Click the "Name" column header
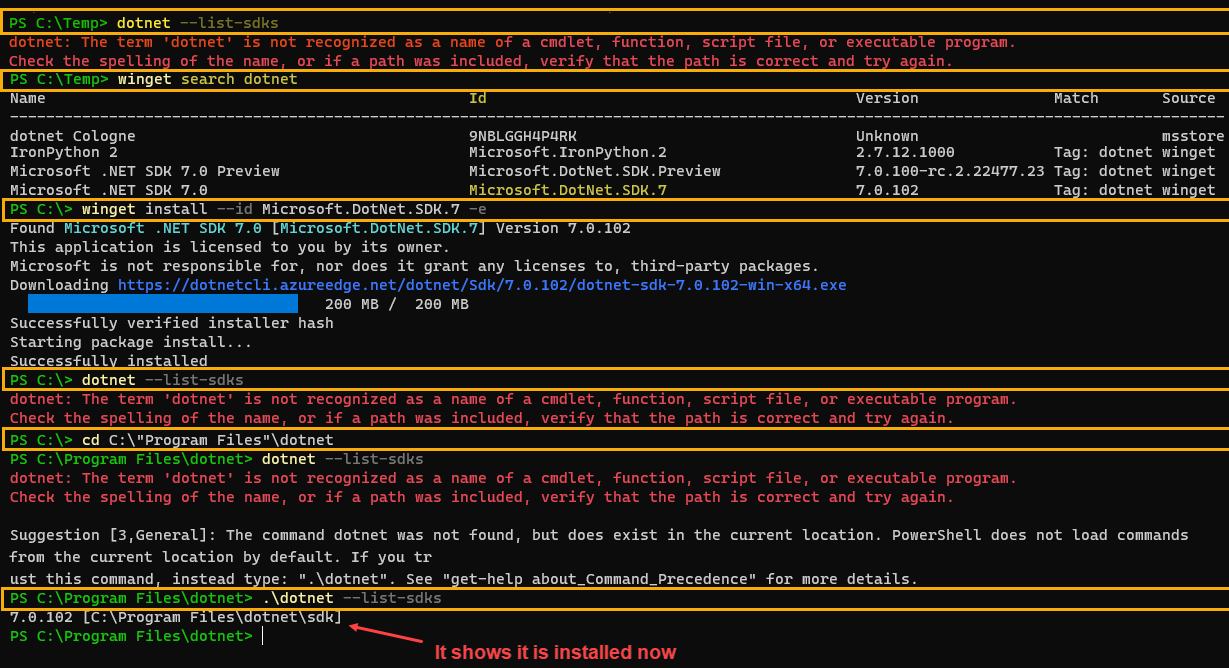This screenshot has width=1229, height=668. click(28, 98)
